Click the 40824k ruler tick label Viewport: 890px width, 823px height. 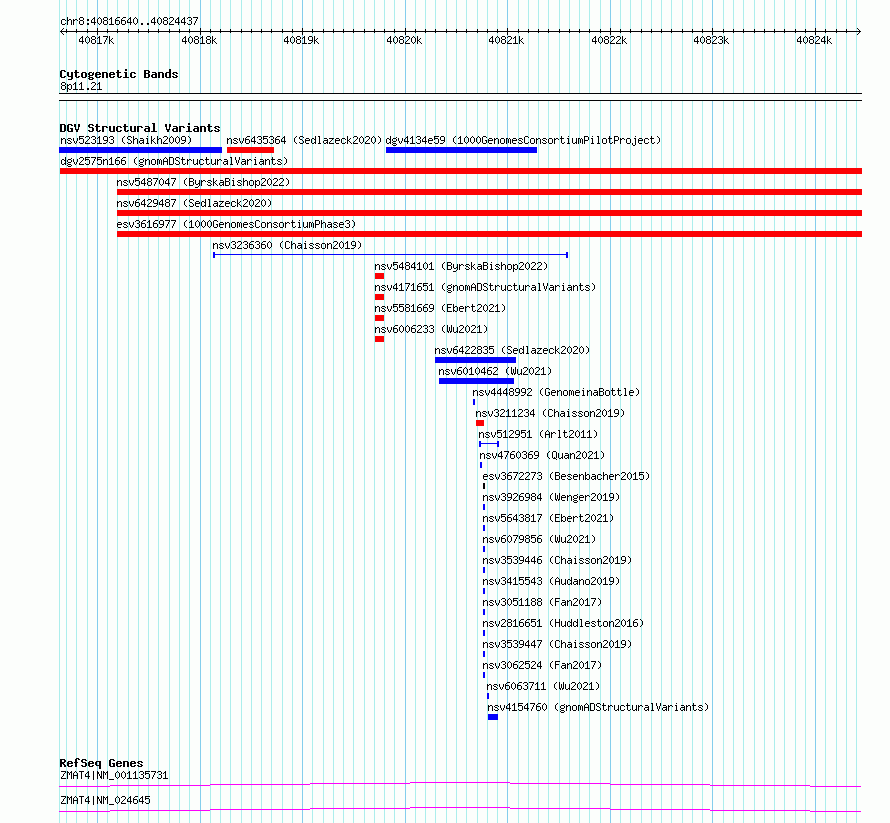[x=814, y=40]
